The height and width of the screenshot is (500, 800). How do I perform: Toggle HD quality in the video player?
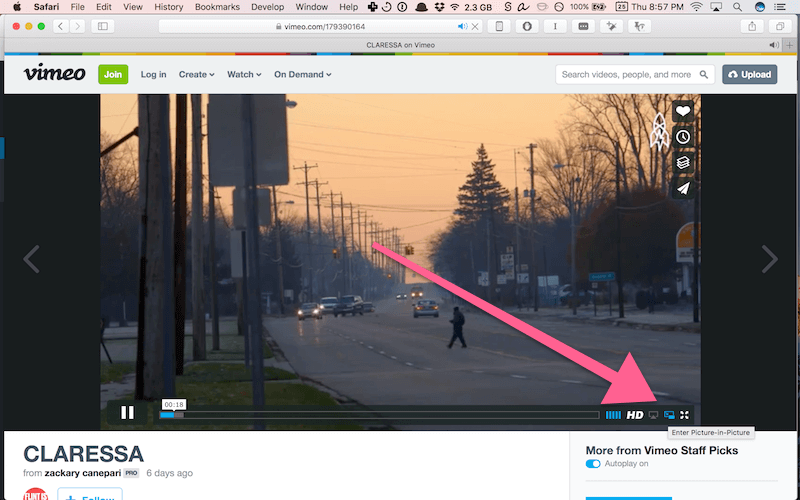tap(635, 415)
